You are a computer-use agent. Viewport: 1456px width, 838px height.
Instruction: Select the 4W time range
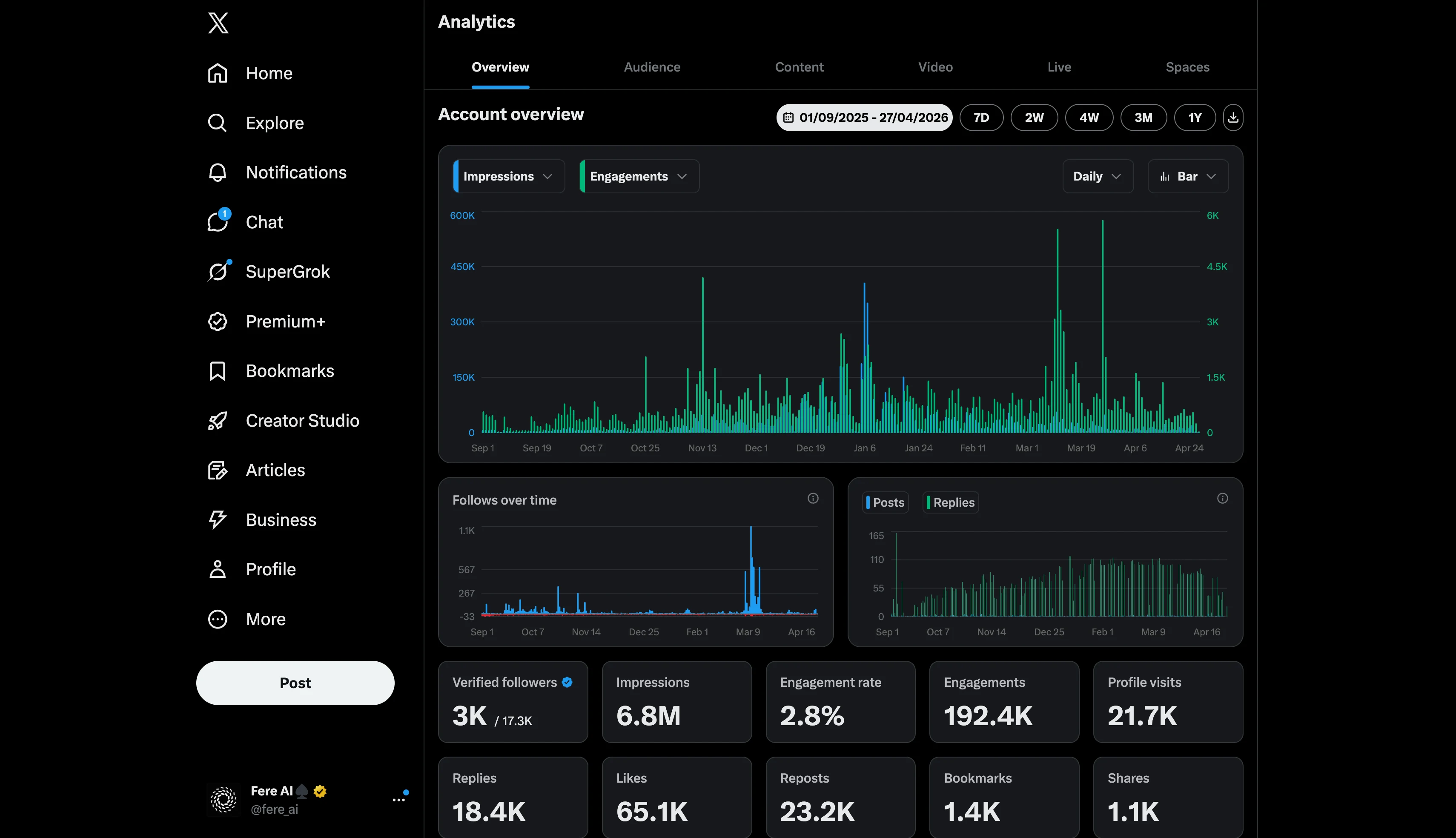tap(1089, 118)
